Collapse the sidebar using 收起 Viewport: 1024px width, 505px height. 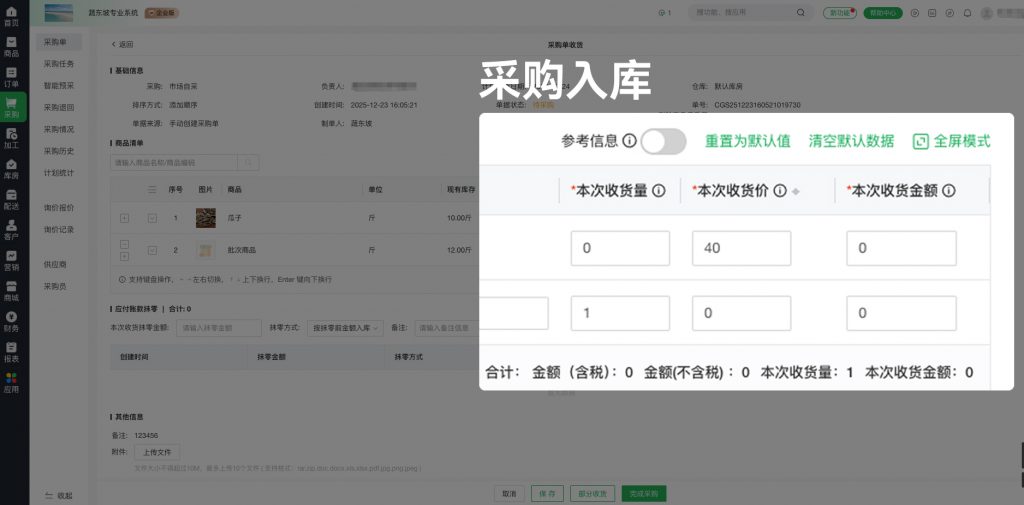pyautogui.click(x=58, y=495)
